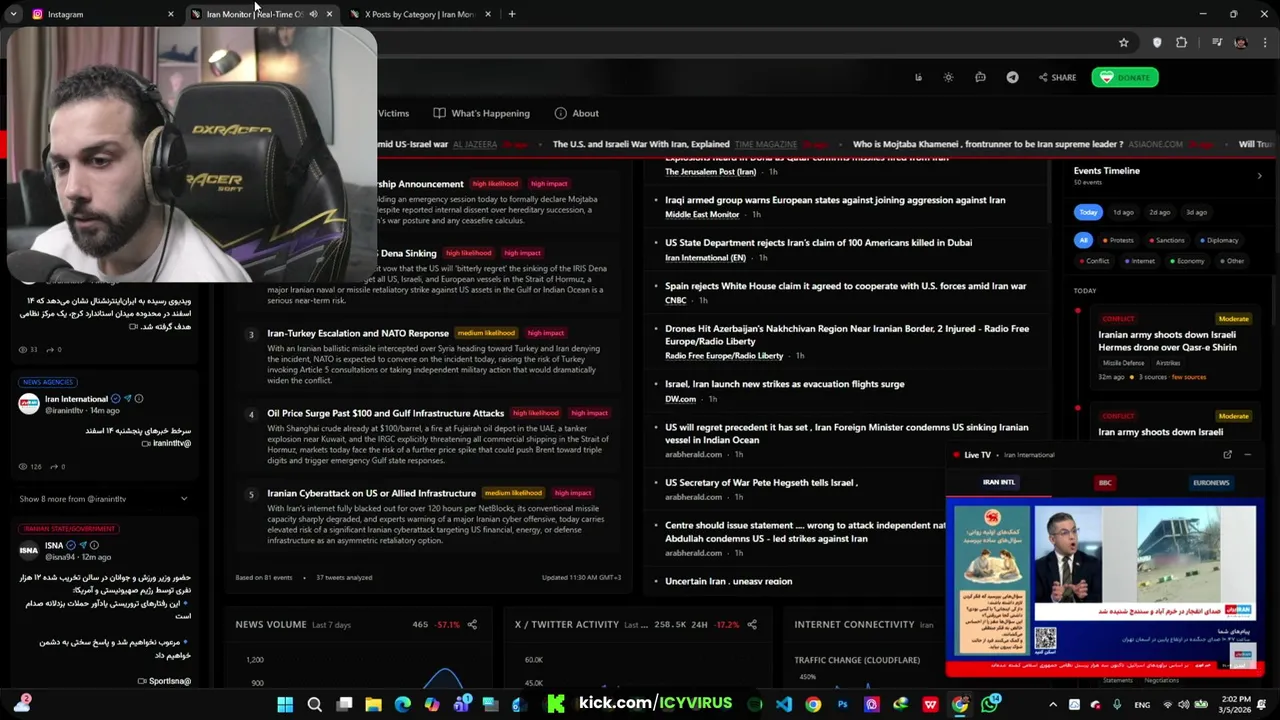Click ticker headline Who is Mojtaba Khamenei
Viewport: 1280px width, 720px height.
[988, 144]
